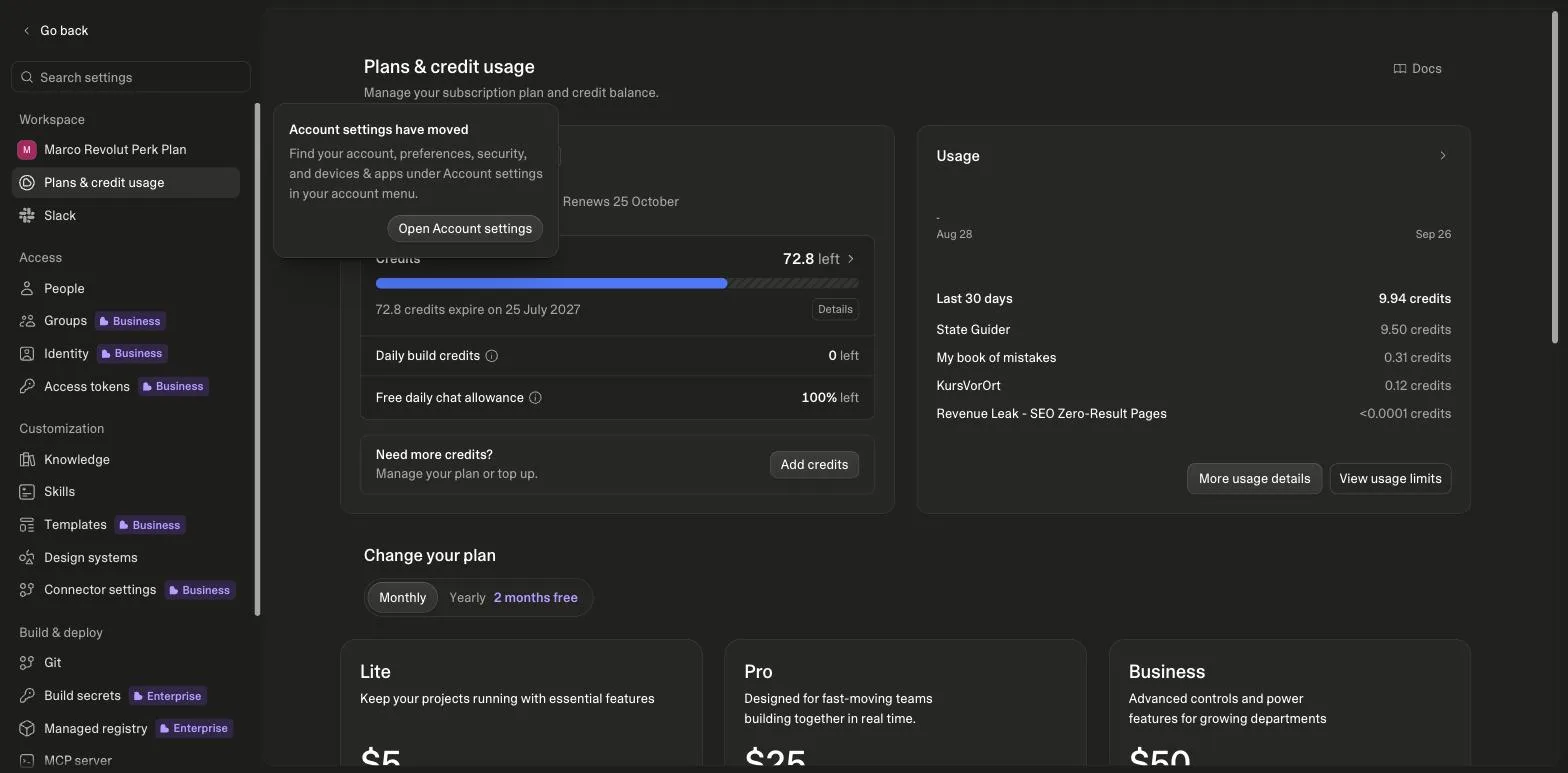Open the Plans & credit usage page
This screenshot has height=773, width=1568.
coord(126,183)
